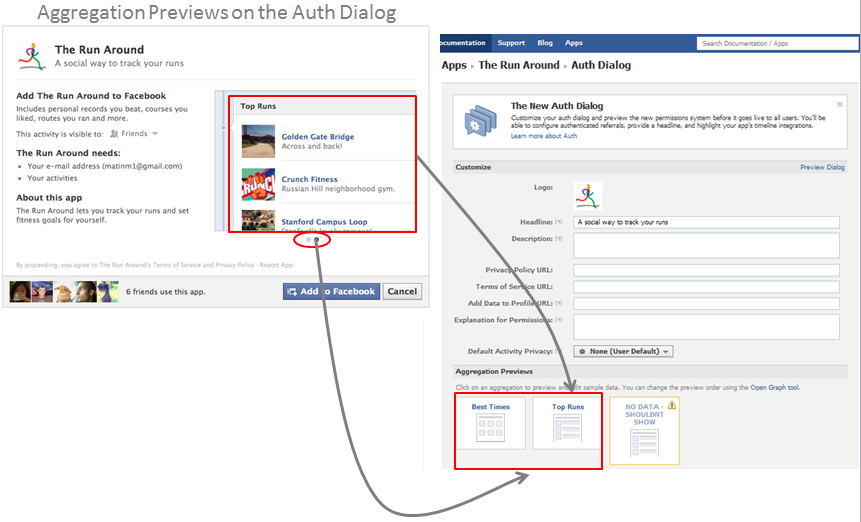The height and width of the screenshot is (522, 861).
Task: Select the second preview pager dot
Action: point(317,240)
